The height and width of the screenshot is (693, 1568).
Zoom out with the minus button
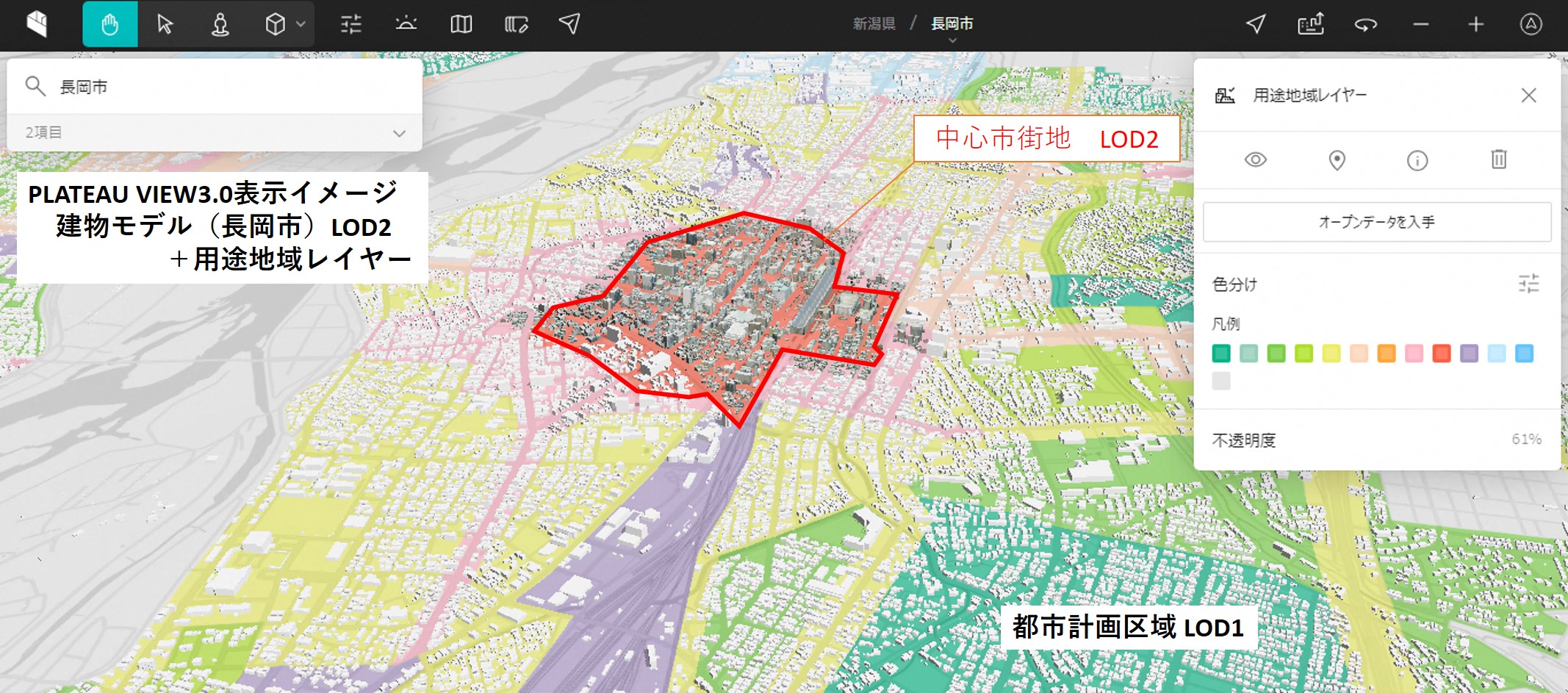pos(1421,25)
